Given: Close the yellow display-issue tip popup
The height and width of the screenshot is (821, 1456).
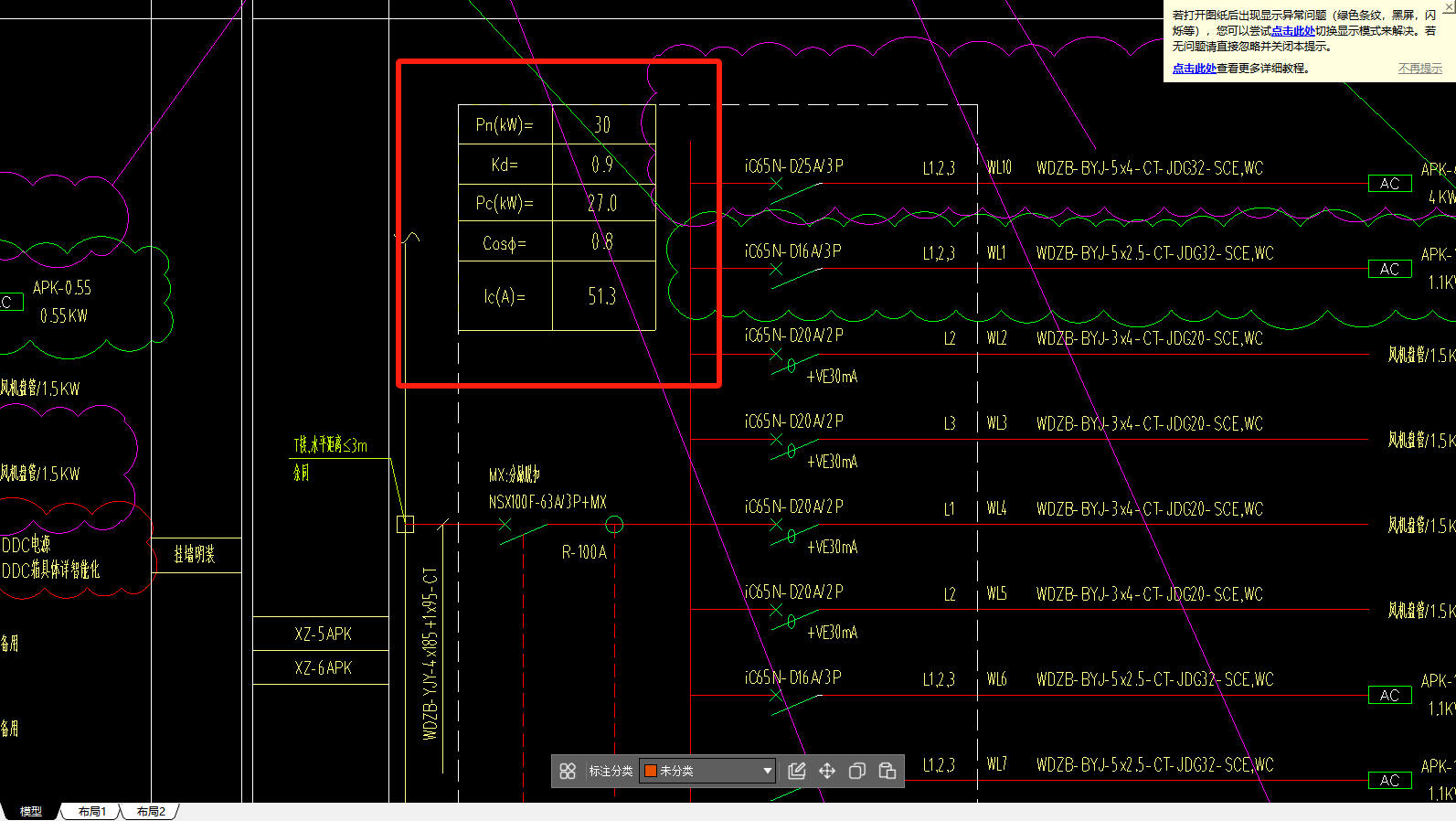Looking at the screenshot, I should [x=1448, y=5].
